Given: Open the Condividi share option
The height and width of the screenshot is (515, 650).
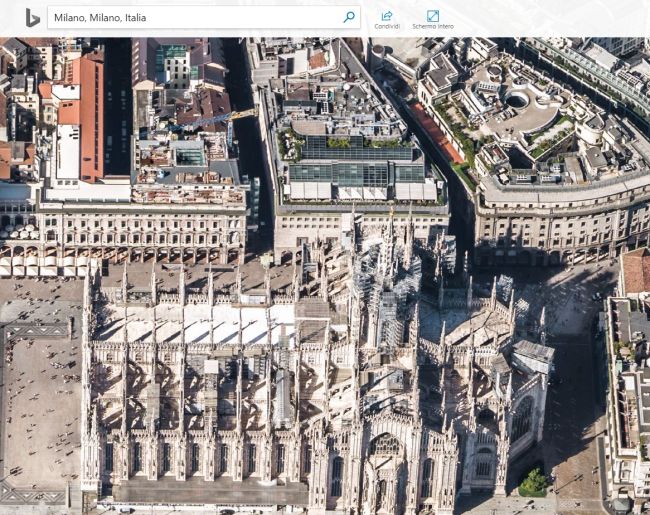Looking at the screenshot, I should (x=387, y=20).
